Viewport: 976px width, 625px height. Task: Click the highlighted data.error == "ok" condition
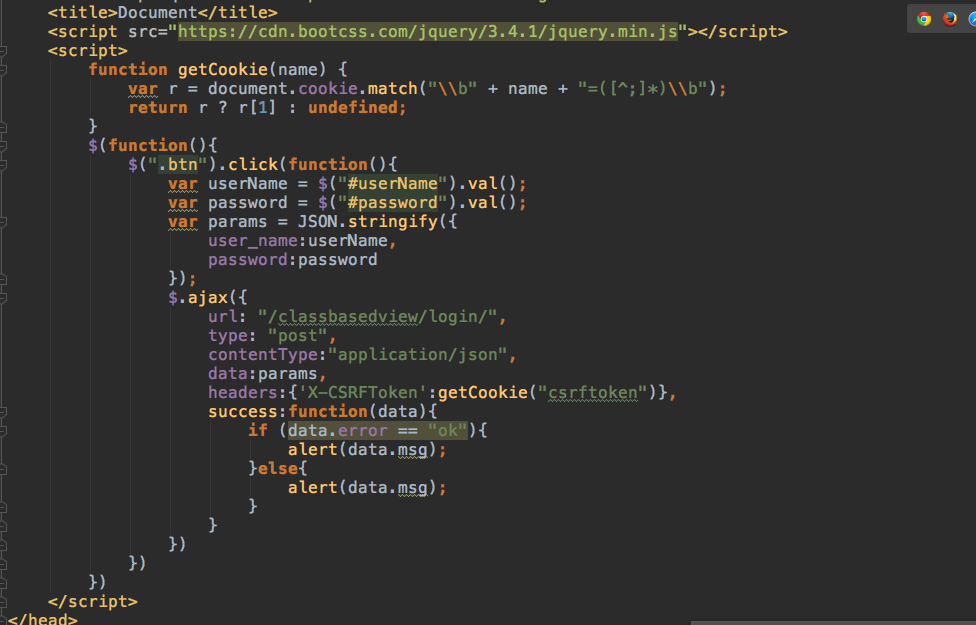(377, 431)
